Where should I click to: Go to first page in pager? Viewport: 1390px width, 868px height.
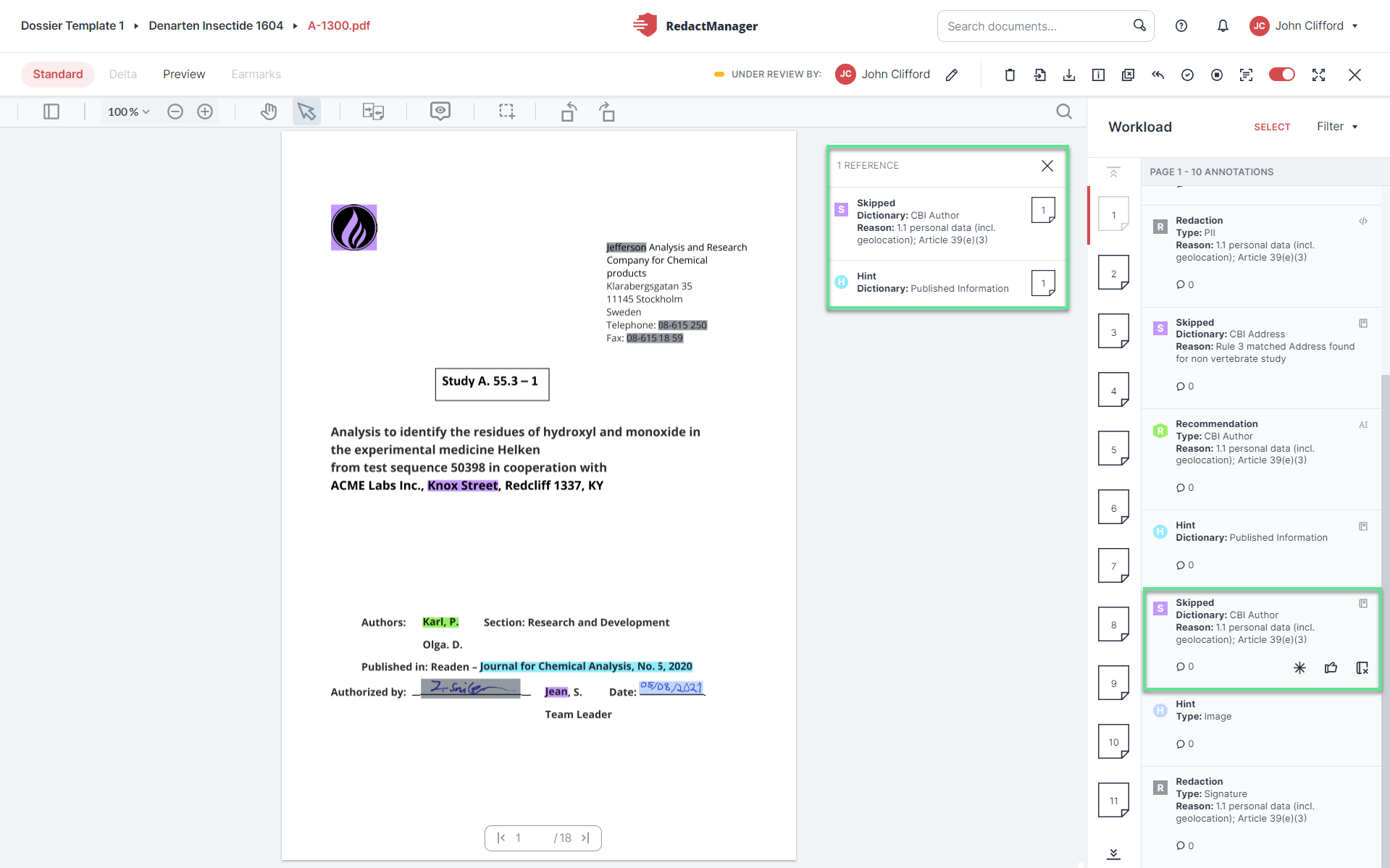coord(501,838)
